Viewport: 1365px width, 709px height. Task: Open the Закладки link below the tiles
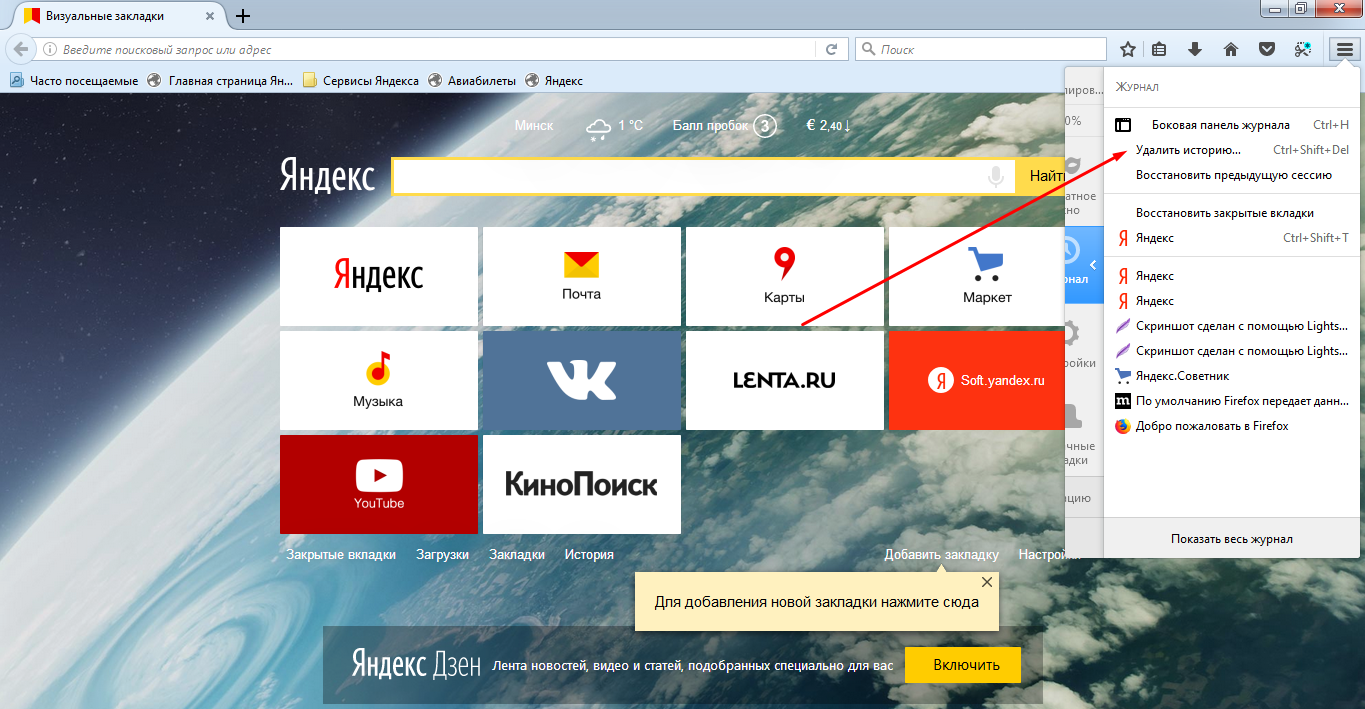517,554
